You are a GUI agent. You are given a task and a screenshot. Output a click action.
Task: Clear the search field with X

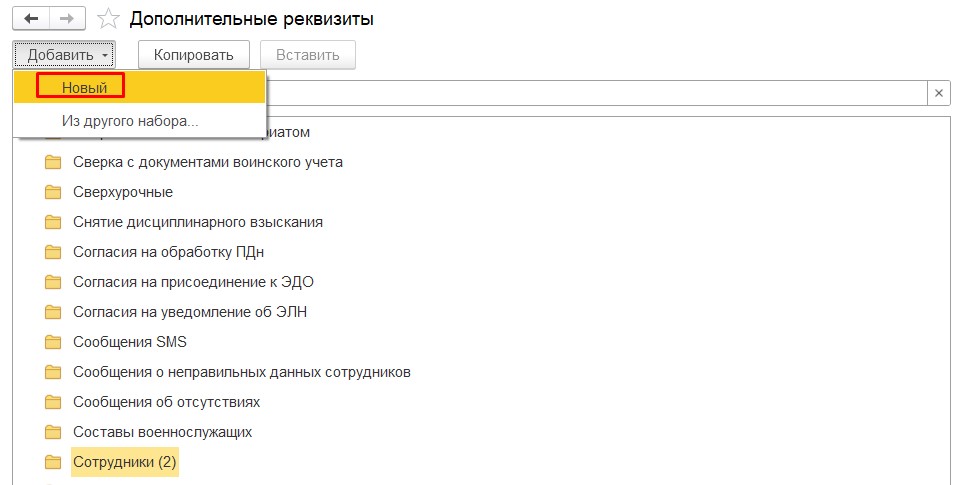(x=939, y=93)
